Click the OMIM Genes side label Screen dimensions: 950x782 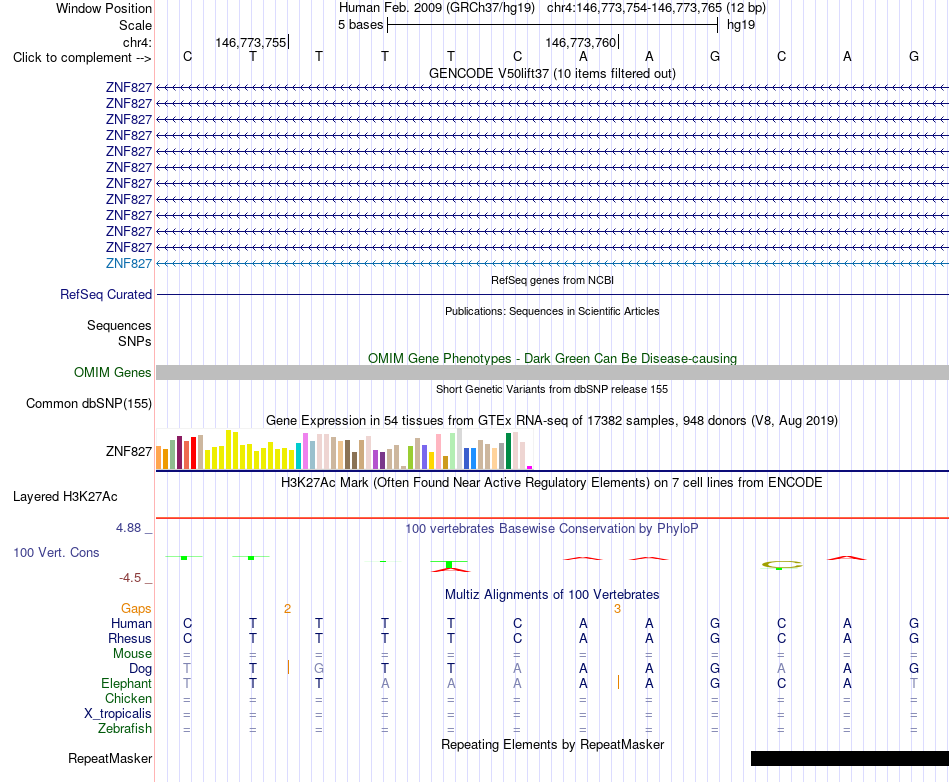tap(112, 373)
